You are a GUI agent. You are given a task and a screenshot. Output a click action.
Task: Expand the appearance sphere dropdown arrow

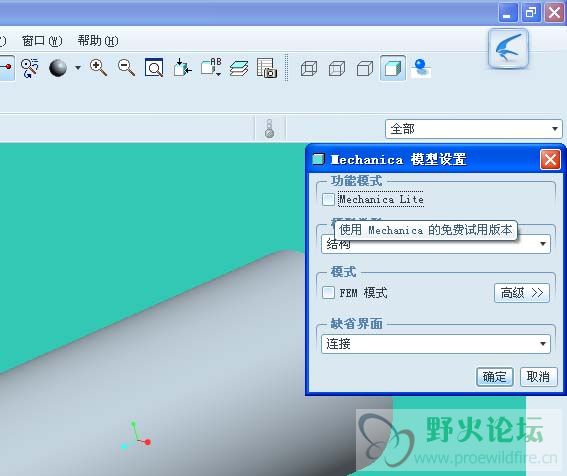point(78,68)
